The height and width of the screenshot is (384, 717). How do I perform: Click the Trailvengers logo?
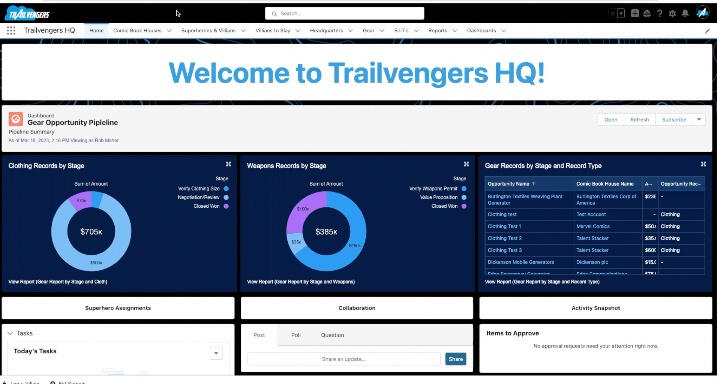pos(27,14)
